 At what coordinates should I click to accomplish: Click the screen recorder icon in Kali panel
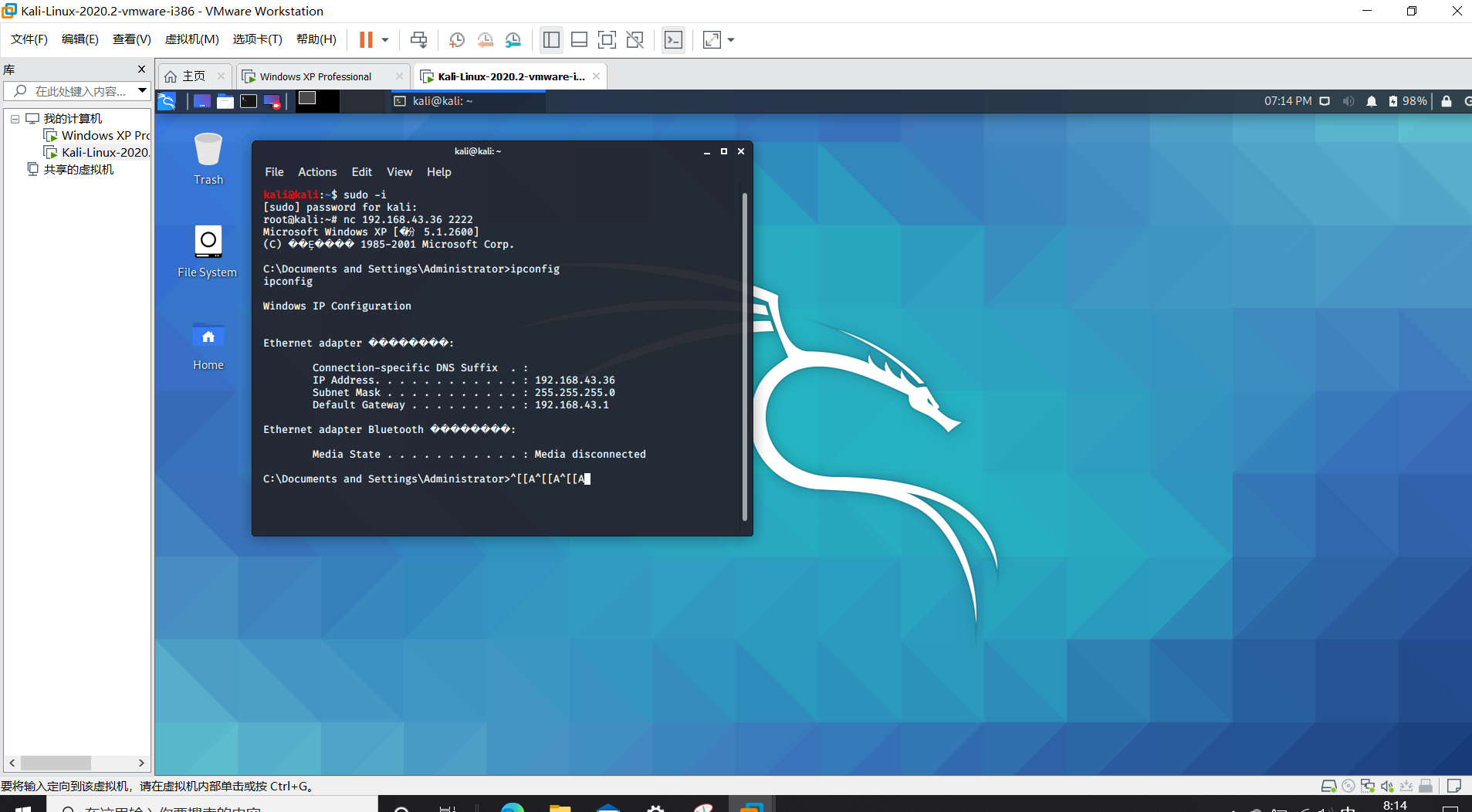(272, 101)
